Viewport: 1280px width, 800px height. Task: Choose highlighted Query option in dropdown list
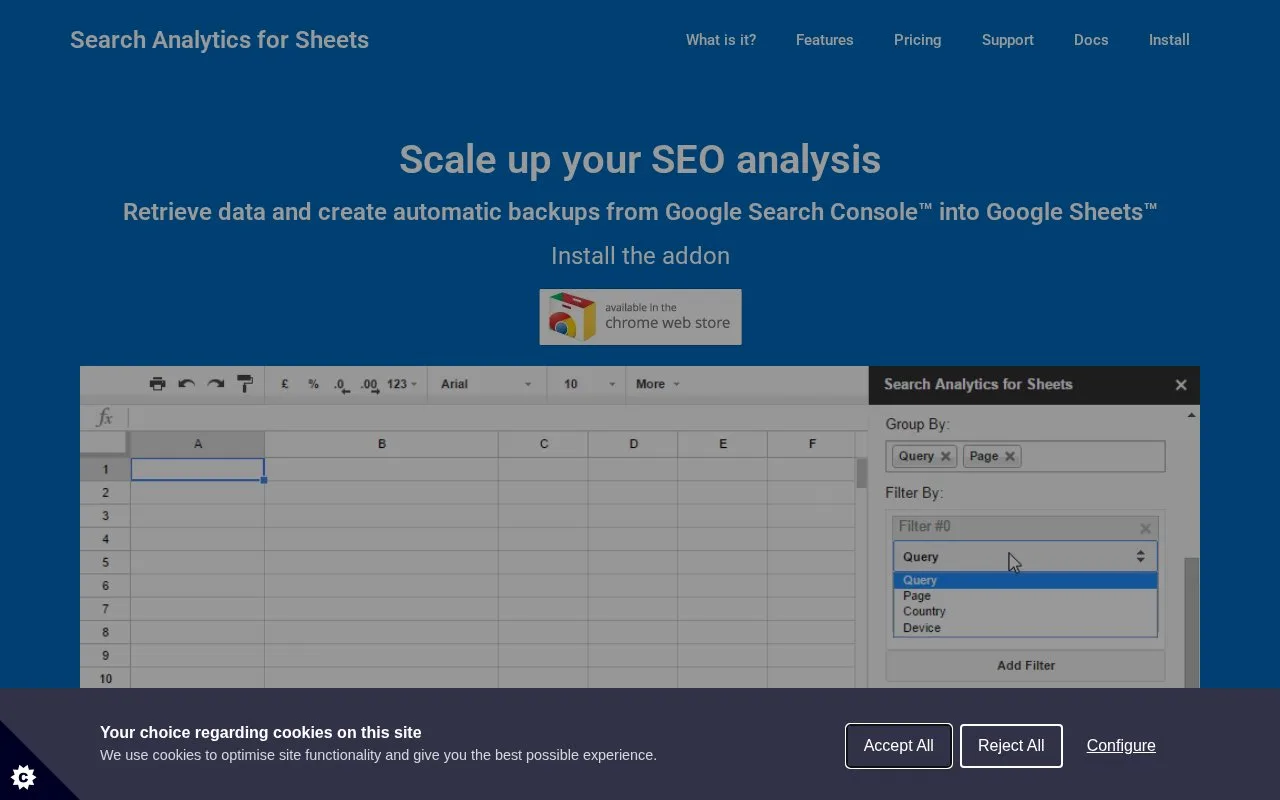click(1025, 580)
